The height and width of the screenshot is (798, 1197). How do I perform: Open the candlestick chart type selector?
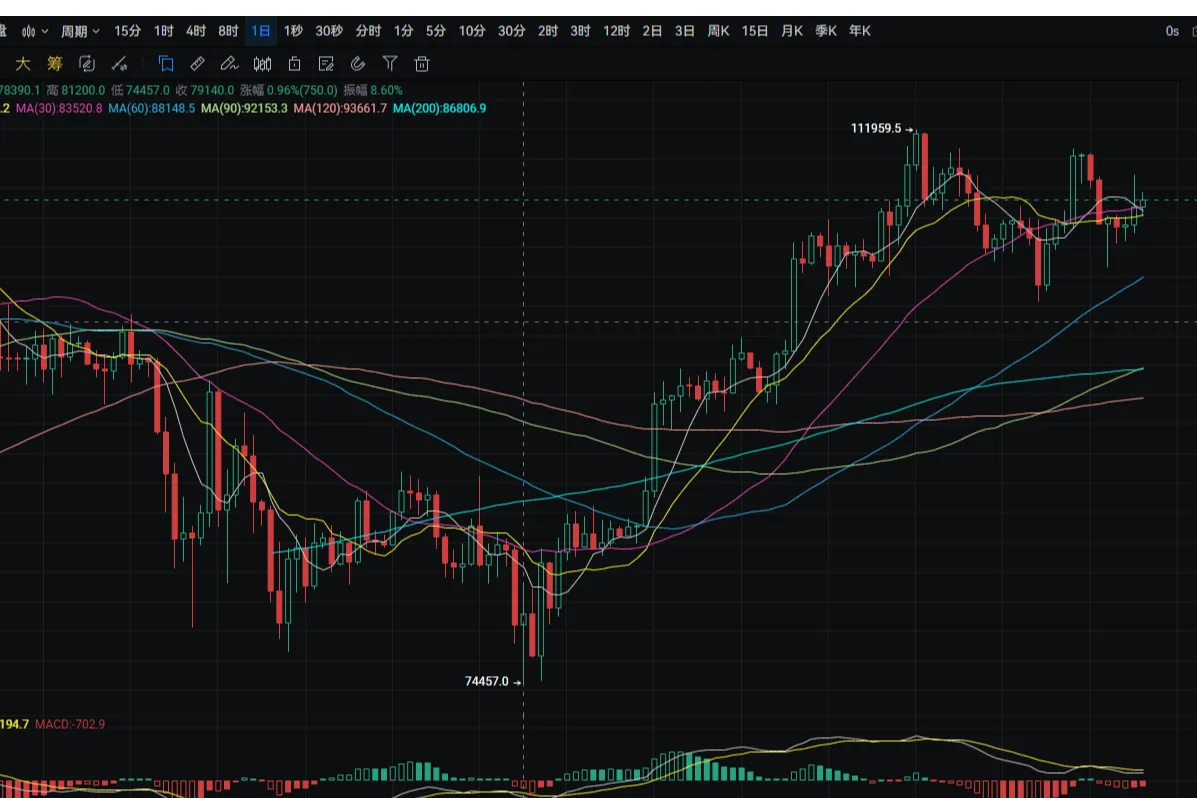point(34,31)
